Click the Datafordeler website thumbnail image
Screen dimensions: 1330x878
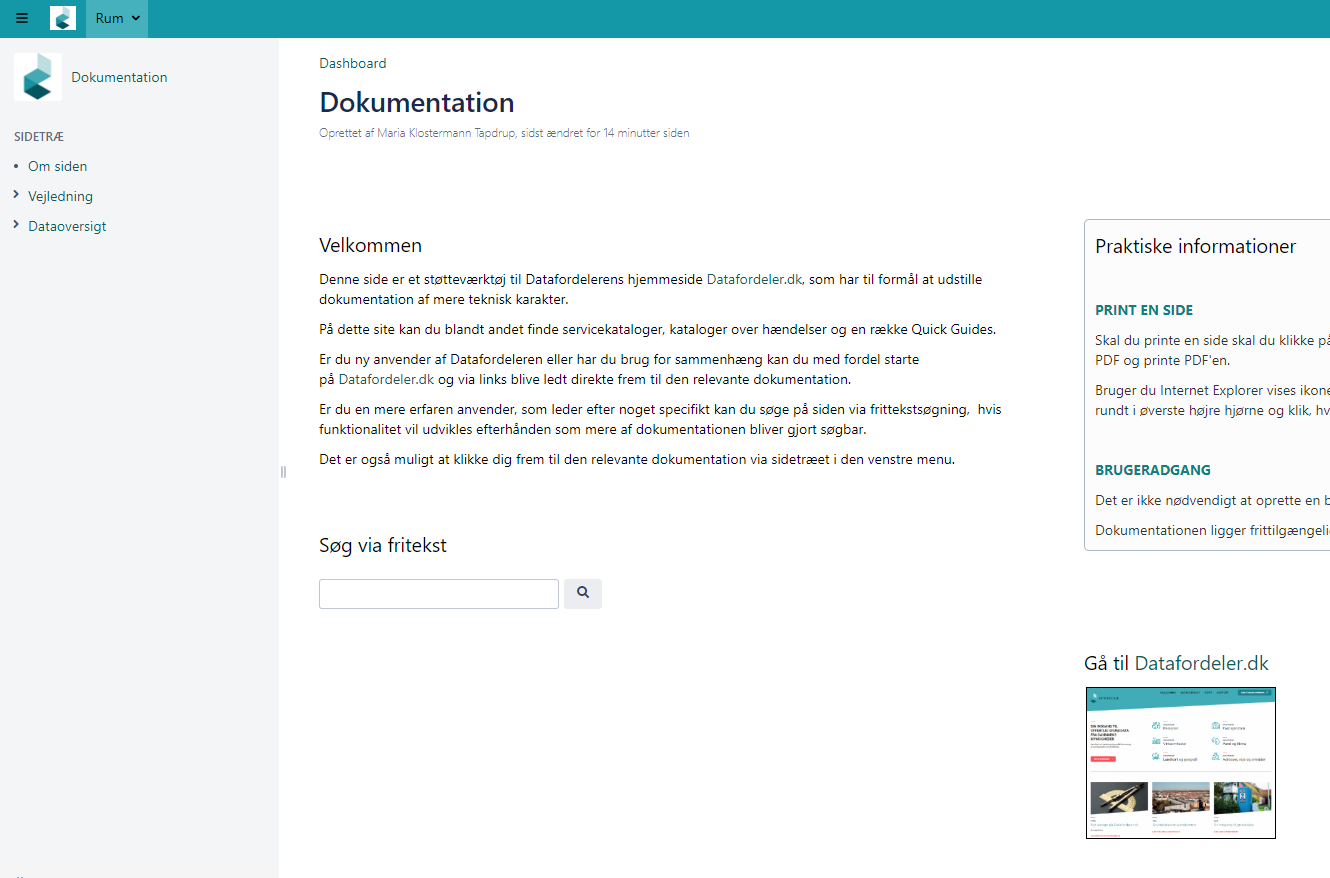[1180, 762]
